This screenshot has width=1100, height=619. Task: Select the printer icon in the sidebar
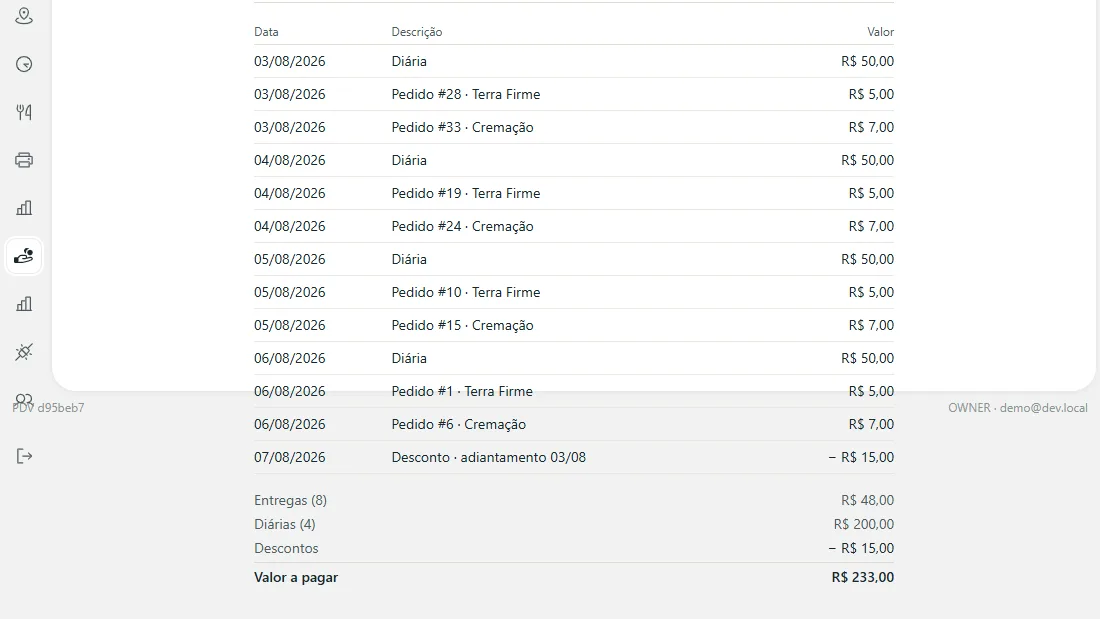[x=24, y=160]
